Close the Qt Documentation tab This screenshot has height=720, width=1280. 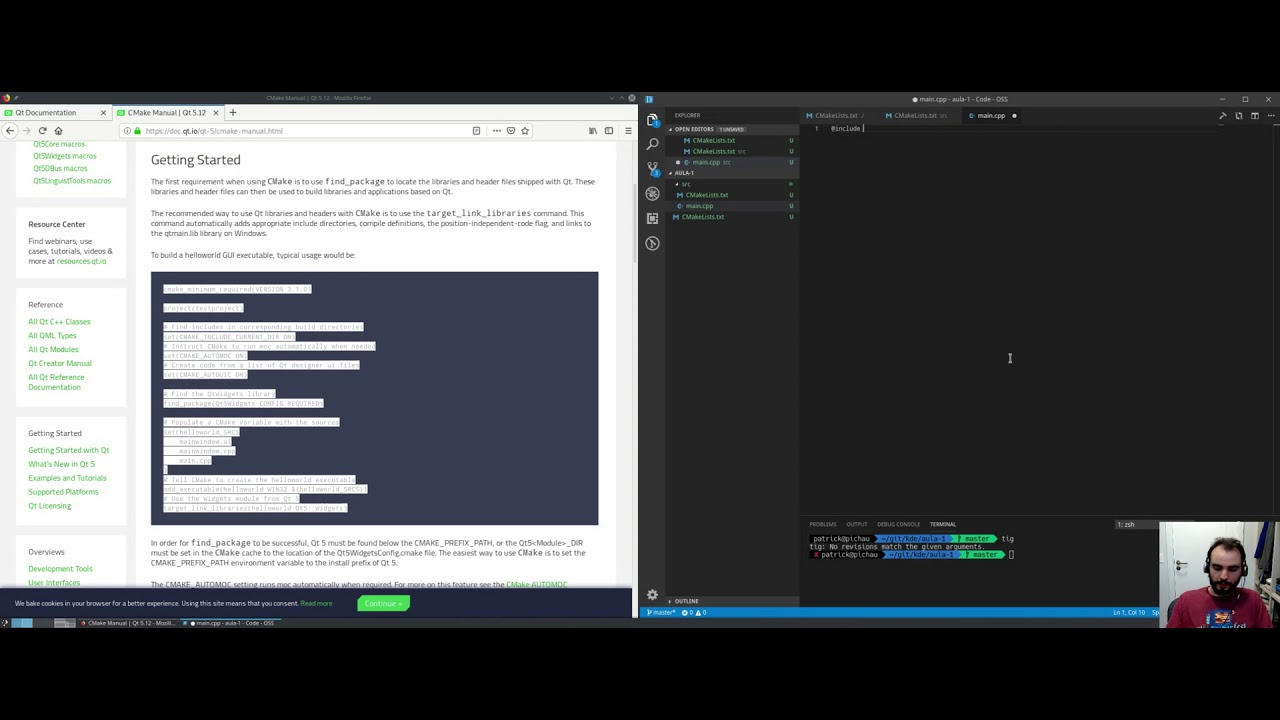coord(102,113)
